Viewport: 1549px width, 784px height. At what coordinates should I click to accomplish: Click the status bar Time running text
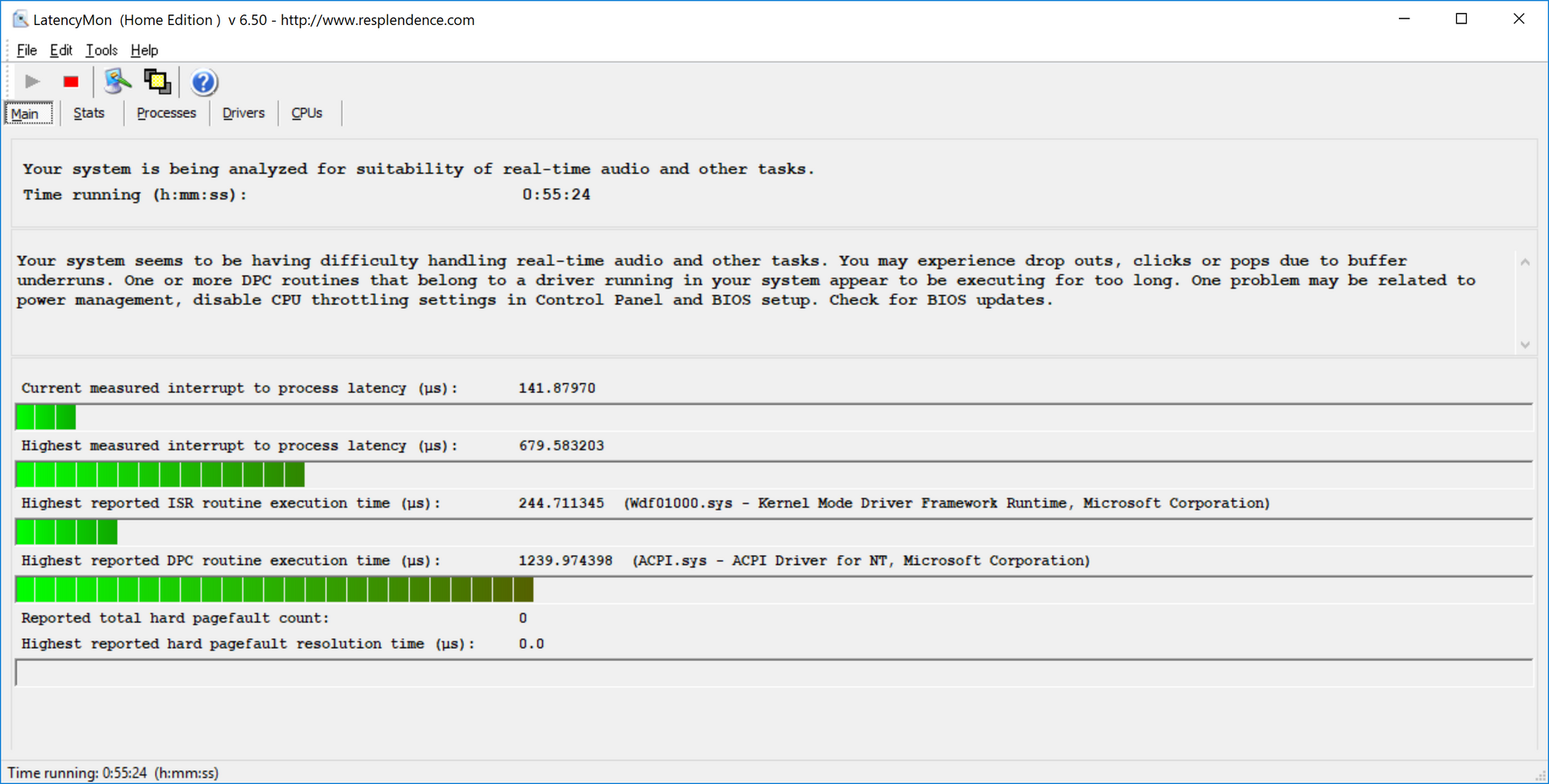point(113,773)
